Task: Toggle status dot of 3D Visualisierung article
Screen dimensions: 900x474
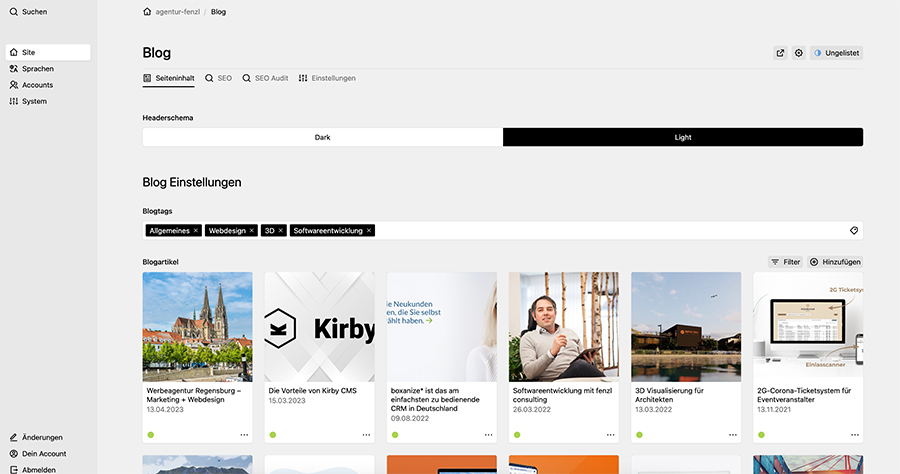Action: click(x=639, y=435)
